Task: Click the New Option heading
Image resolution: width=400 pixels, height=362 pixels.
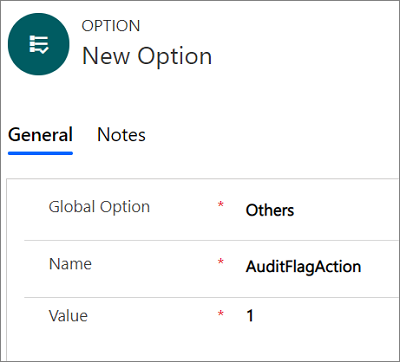Action: tap(147, 56)
